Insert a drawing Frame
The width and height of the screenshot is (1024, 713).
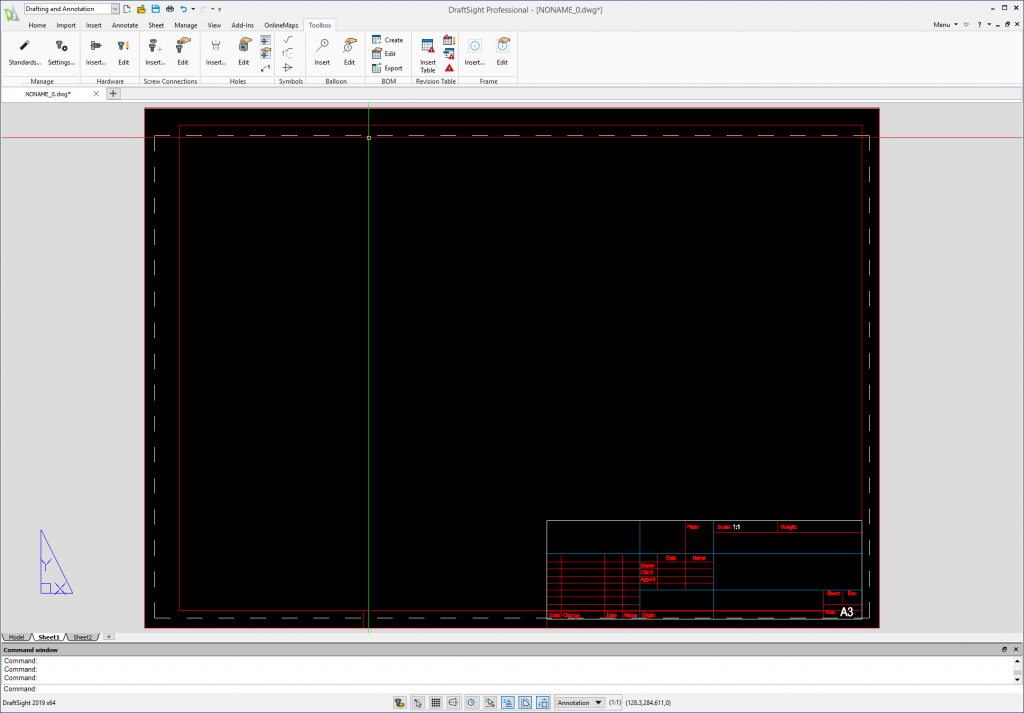(x=473, y=50)
